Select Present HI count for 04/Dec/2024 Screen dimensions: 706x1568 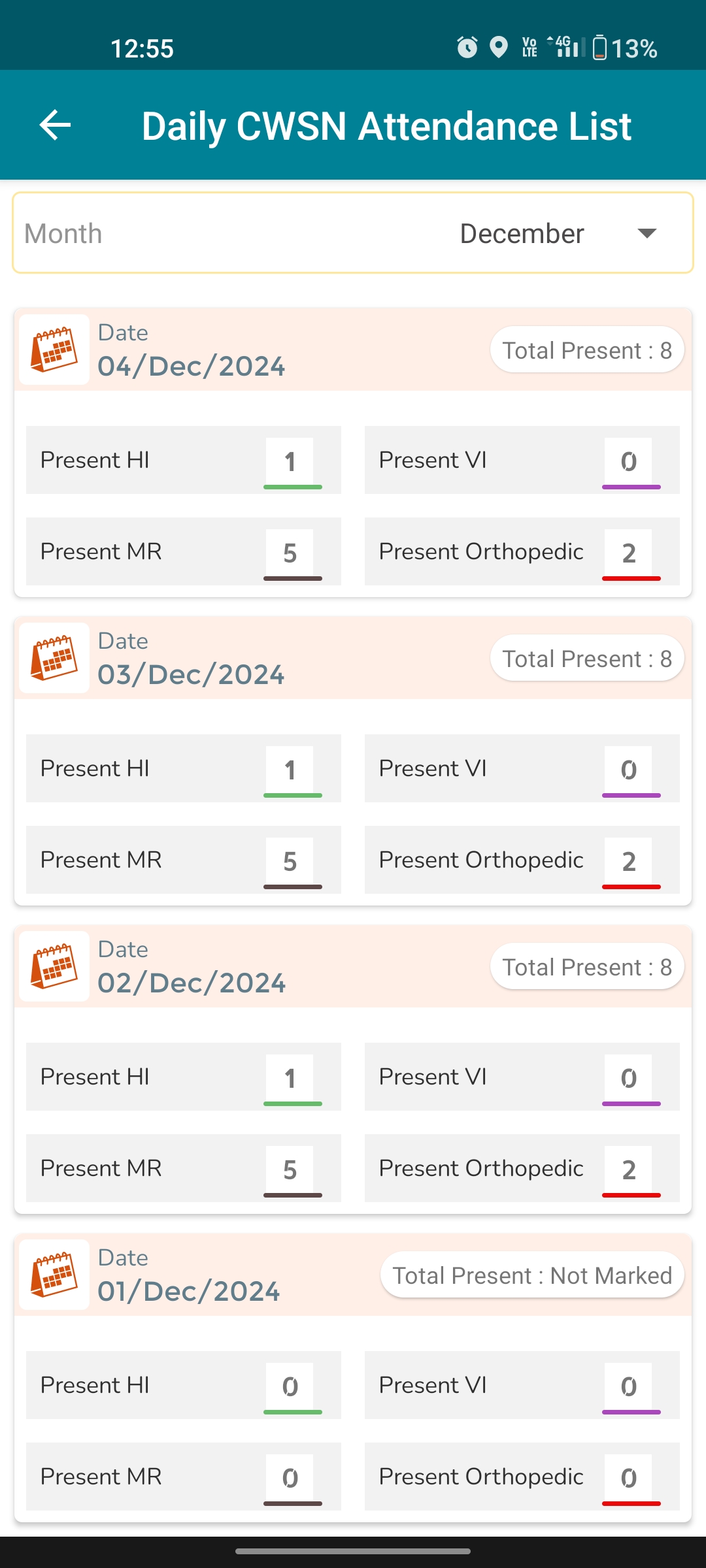point(290,461)
